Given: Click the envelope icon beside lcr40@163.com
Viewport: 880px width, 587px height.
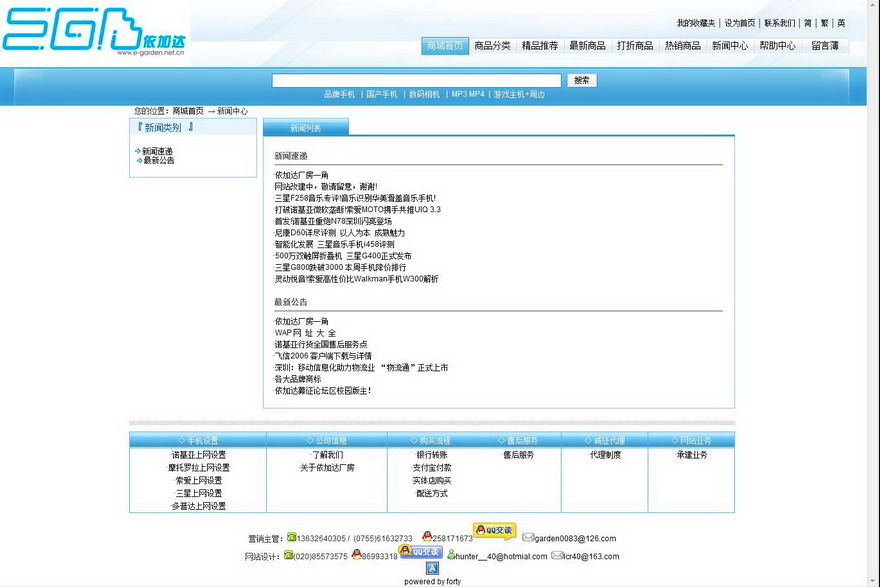Looking at the screenshot, I should pos(557,555).
